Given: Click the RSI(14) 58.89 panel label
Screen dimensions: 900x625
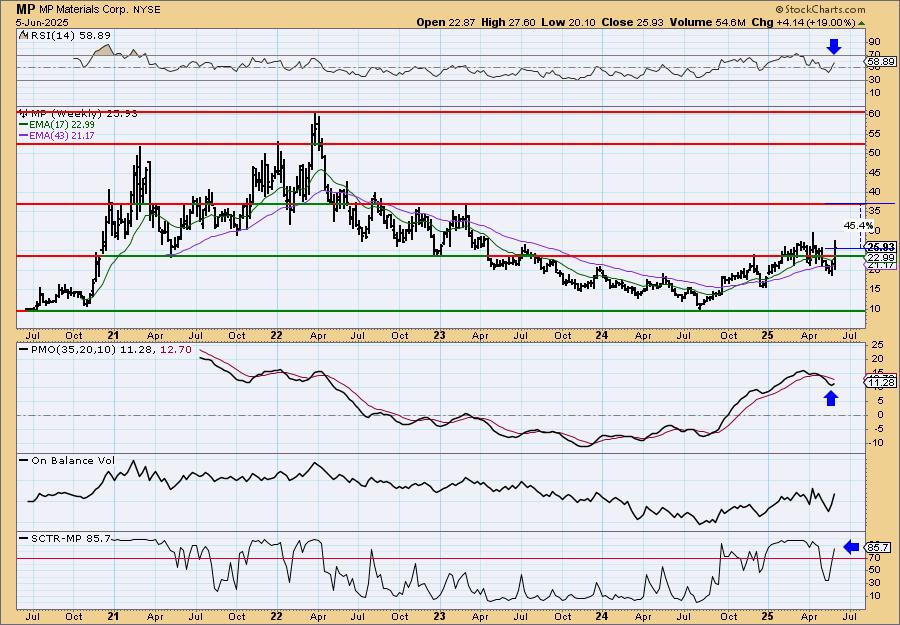Looking at the screenshot, I should coord(69,36).
